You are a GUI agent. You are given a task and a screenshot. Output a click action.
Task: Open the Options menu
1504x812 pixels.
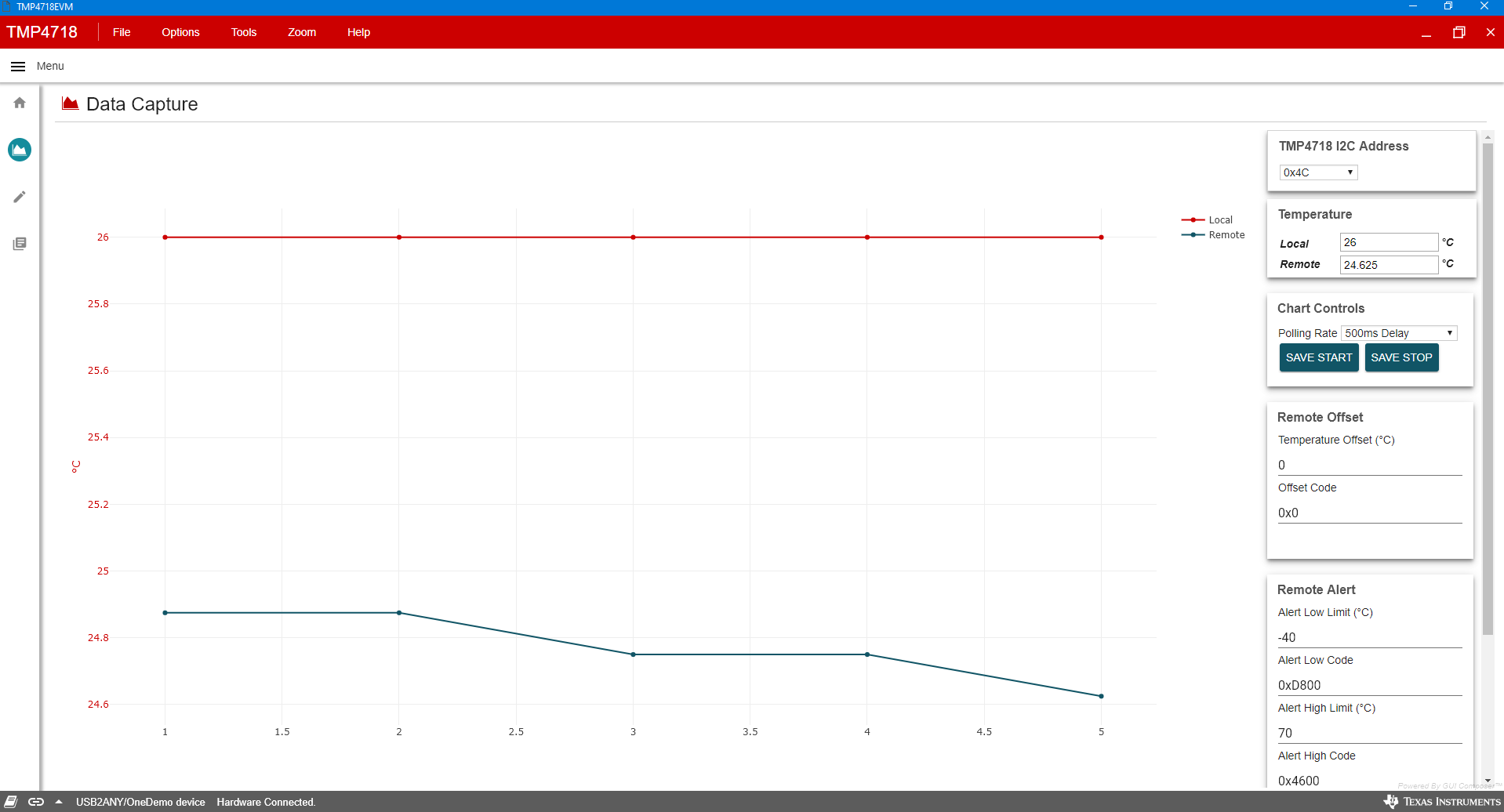pos(180,32)
